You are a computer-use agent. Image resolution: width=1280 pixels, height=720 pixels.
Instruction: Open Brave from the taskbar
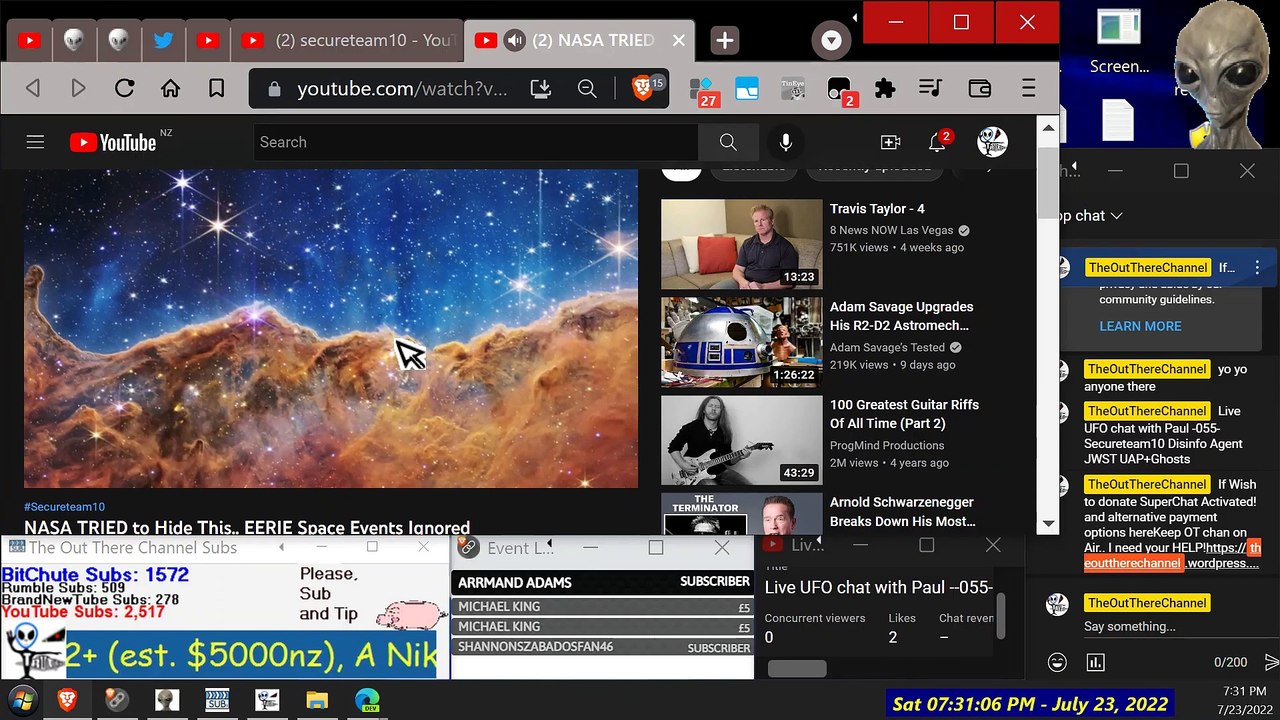pos(67,700)
